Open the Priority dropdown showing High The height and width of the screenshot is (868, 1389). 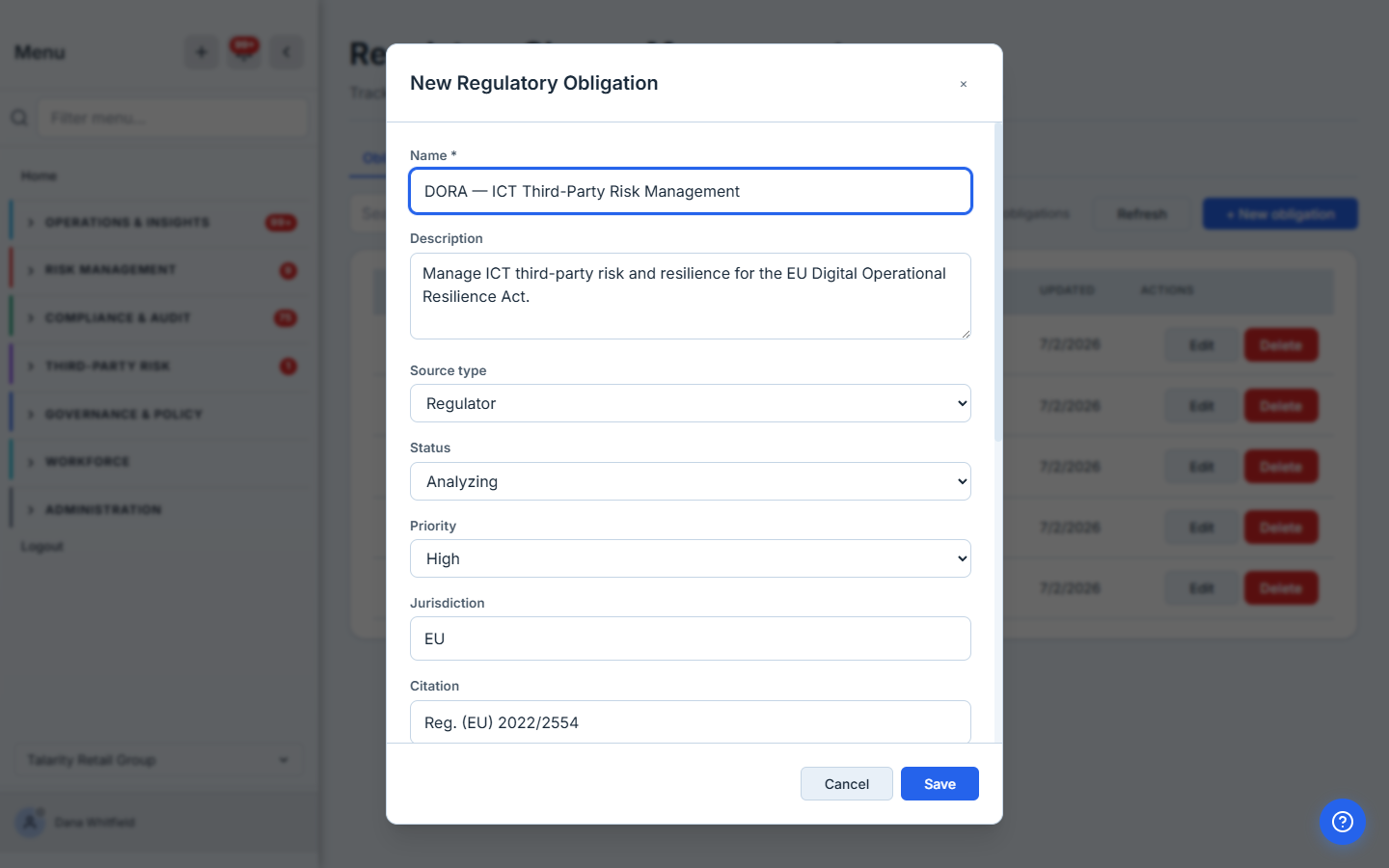click(x=691, y=558)
